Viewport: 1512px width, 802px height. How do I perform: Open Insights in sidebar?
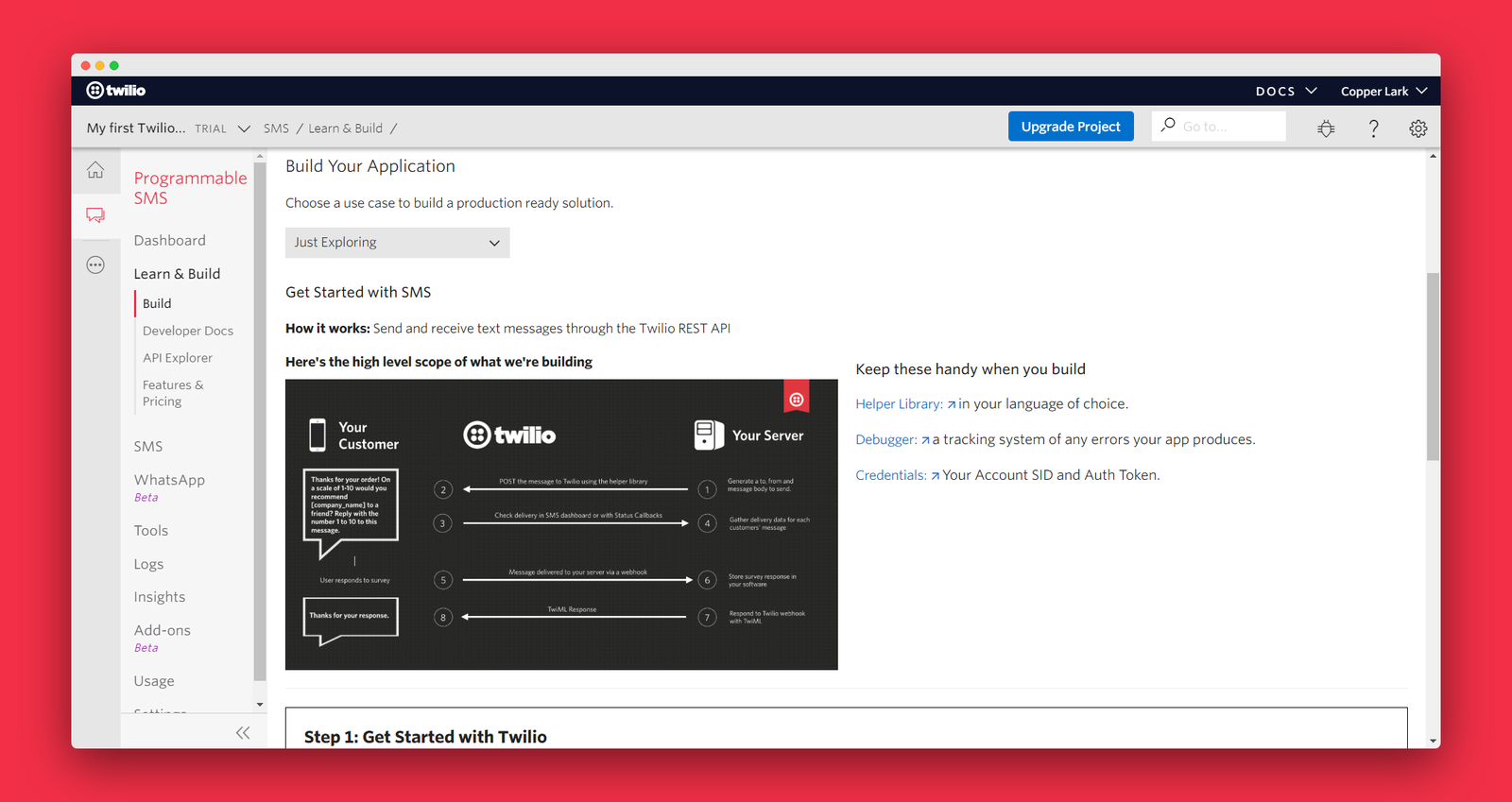click(160, 597)
